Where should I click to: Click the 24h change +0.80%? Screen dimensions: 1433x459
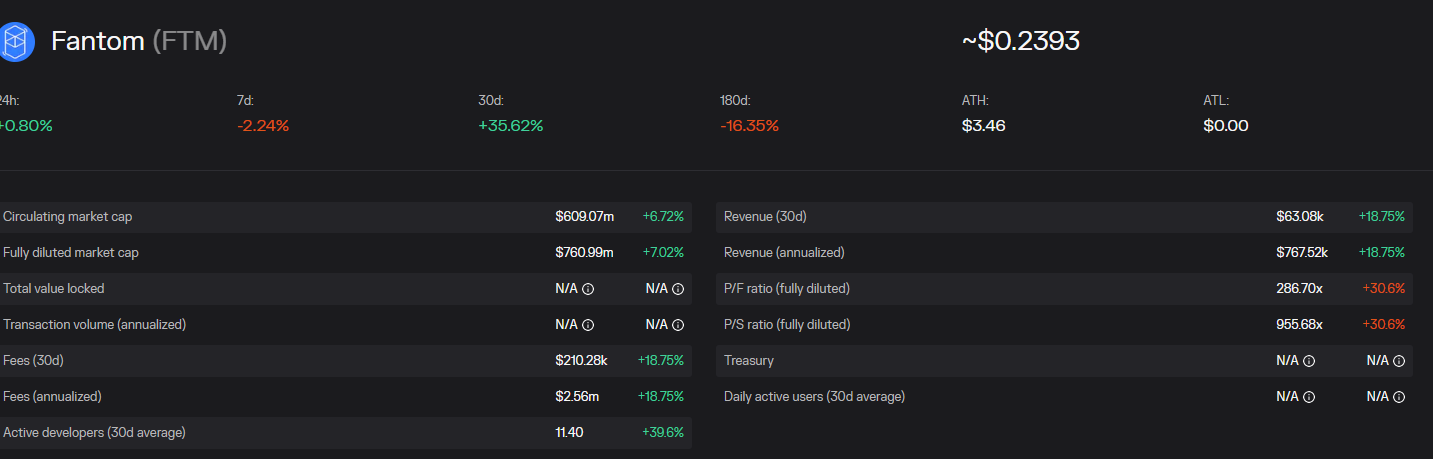coord(26,126)
